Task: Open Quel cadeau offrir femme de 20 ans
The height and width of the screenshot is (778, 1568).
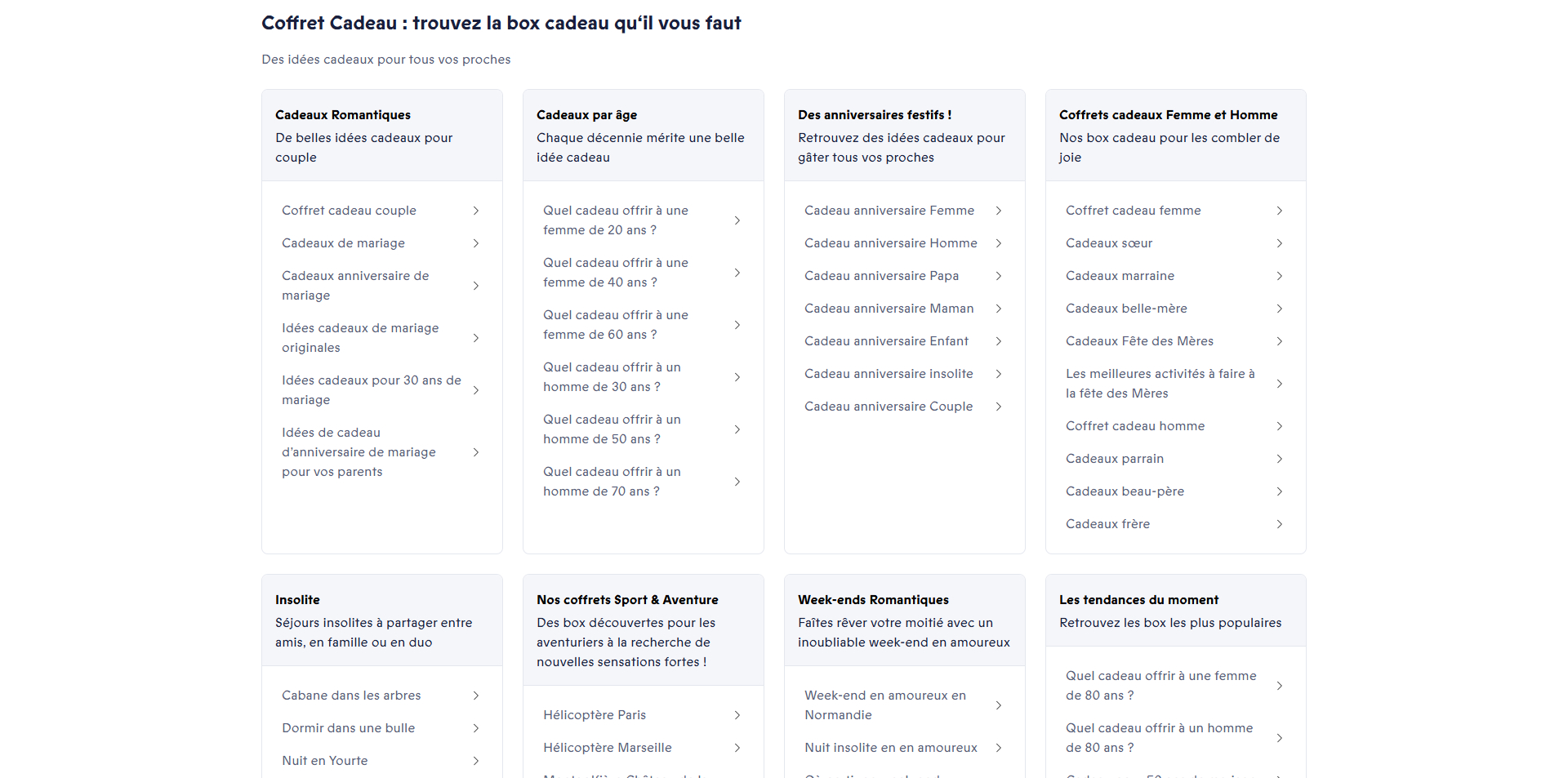Action: click(x=643, y=220)
